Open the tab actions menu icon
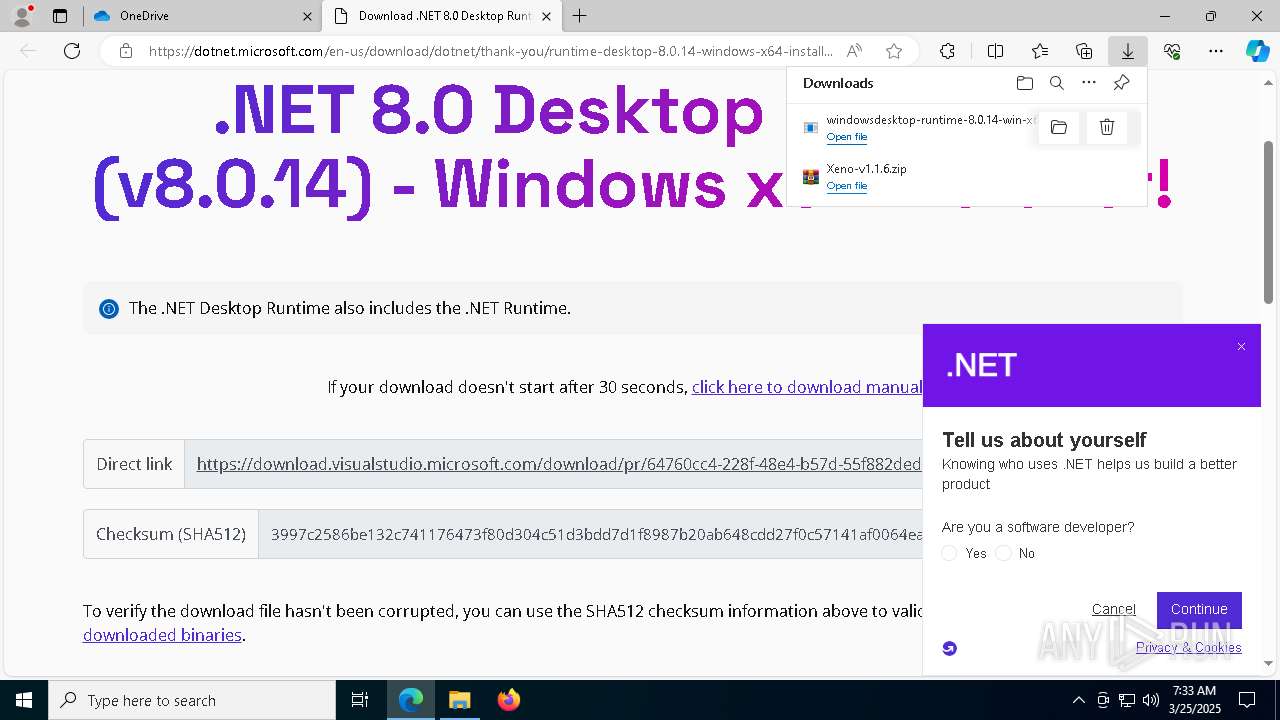1280x720 pixels. click(x=60, y=16)
